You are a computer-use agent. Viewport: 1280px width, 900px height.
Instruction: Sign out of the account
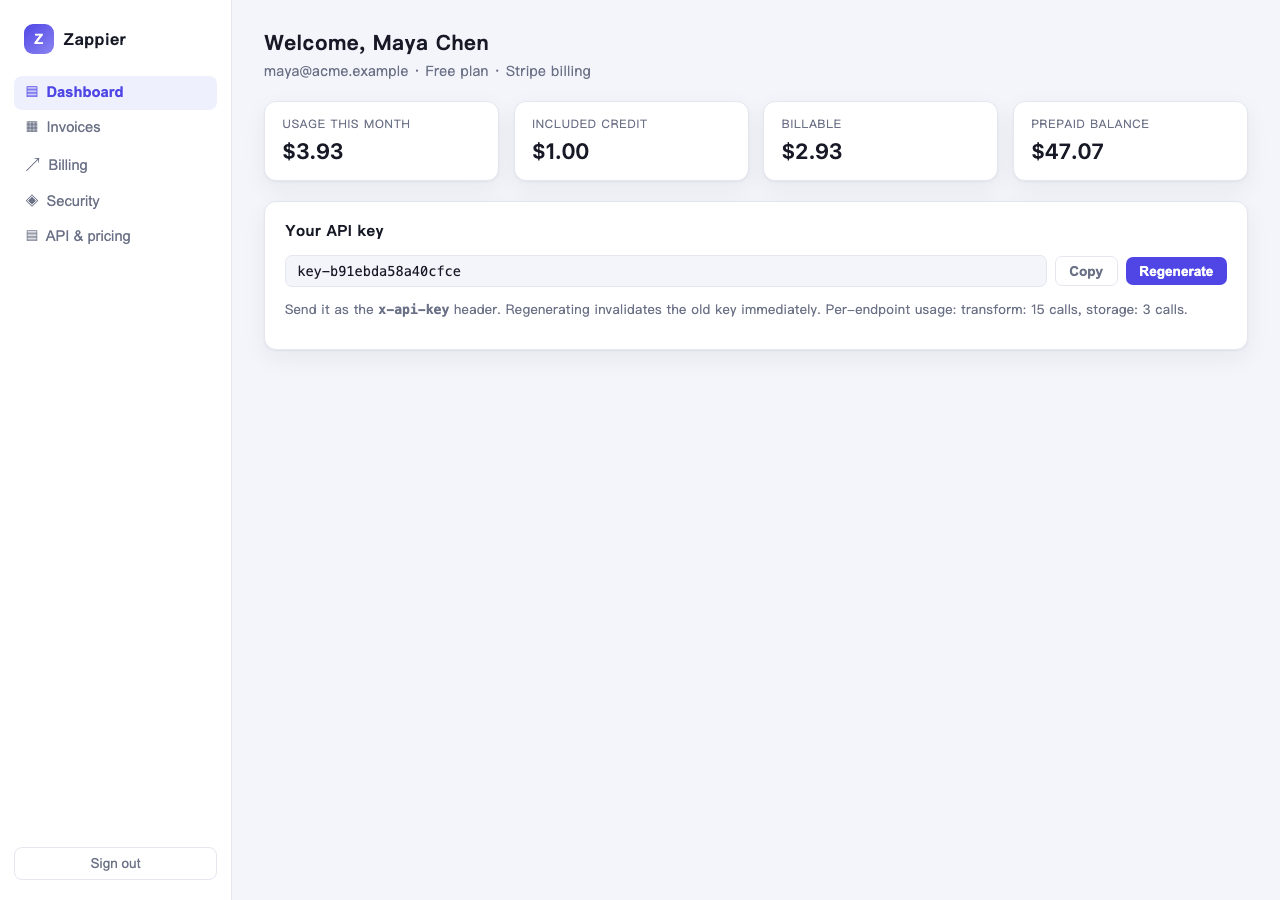tap(115, 863)
